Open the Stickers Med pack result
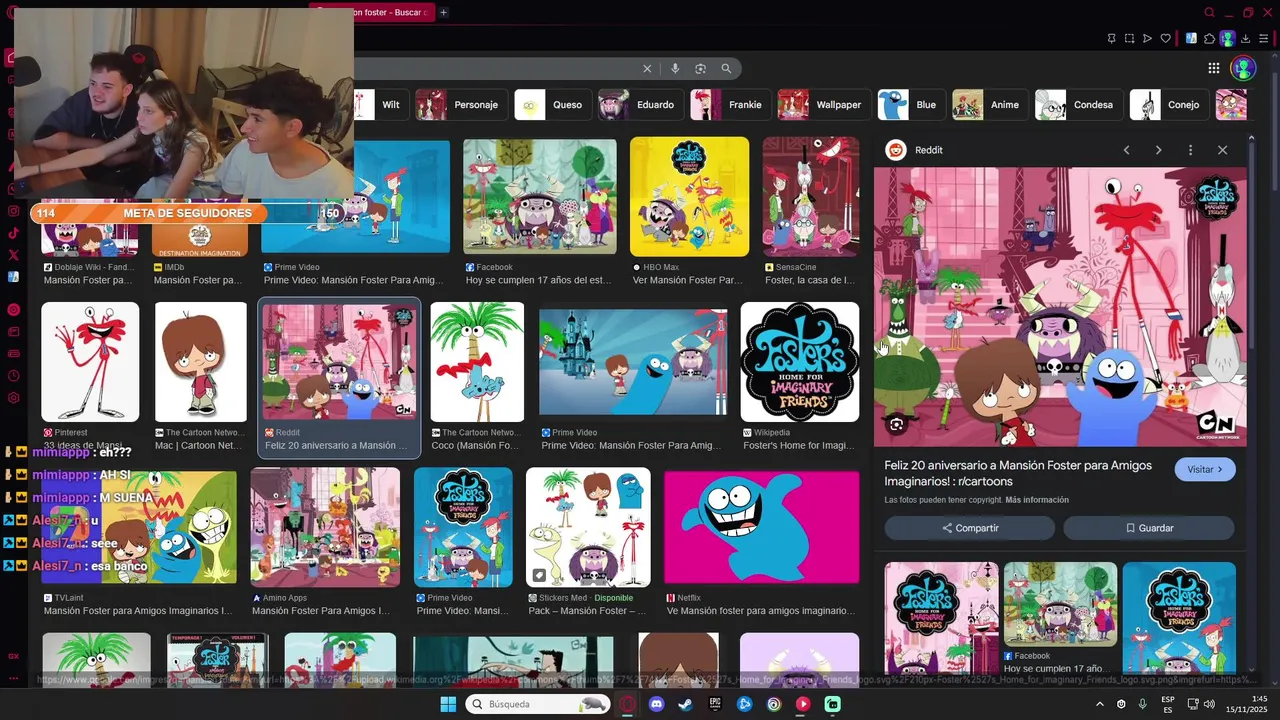The width and height of the screenshot is (1280, 720). click(588, 527)
